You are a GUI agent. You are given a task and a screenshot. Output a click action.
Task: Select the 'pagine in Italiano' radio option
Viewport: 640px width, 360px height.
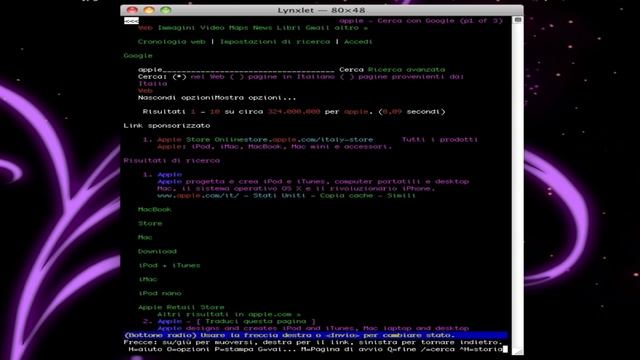237,77
